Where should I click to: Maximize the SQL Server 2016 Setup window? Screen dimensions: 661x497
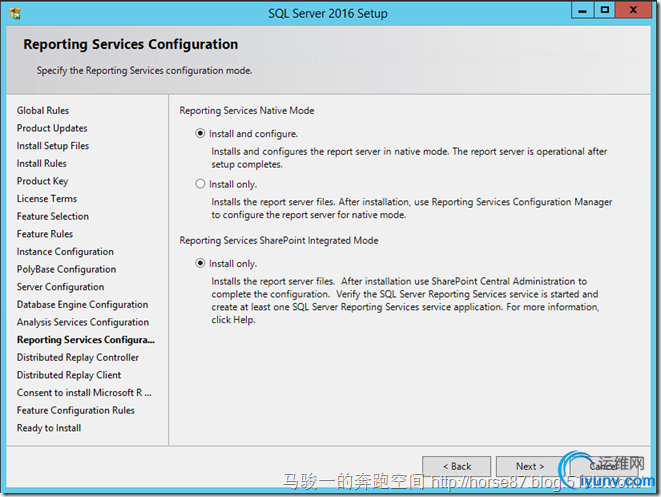click(x=605, y=10)
